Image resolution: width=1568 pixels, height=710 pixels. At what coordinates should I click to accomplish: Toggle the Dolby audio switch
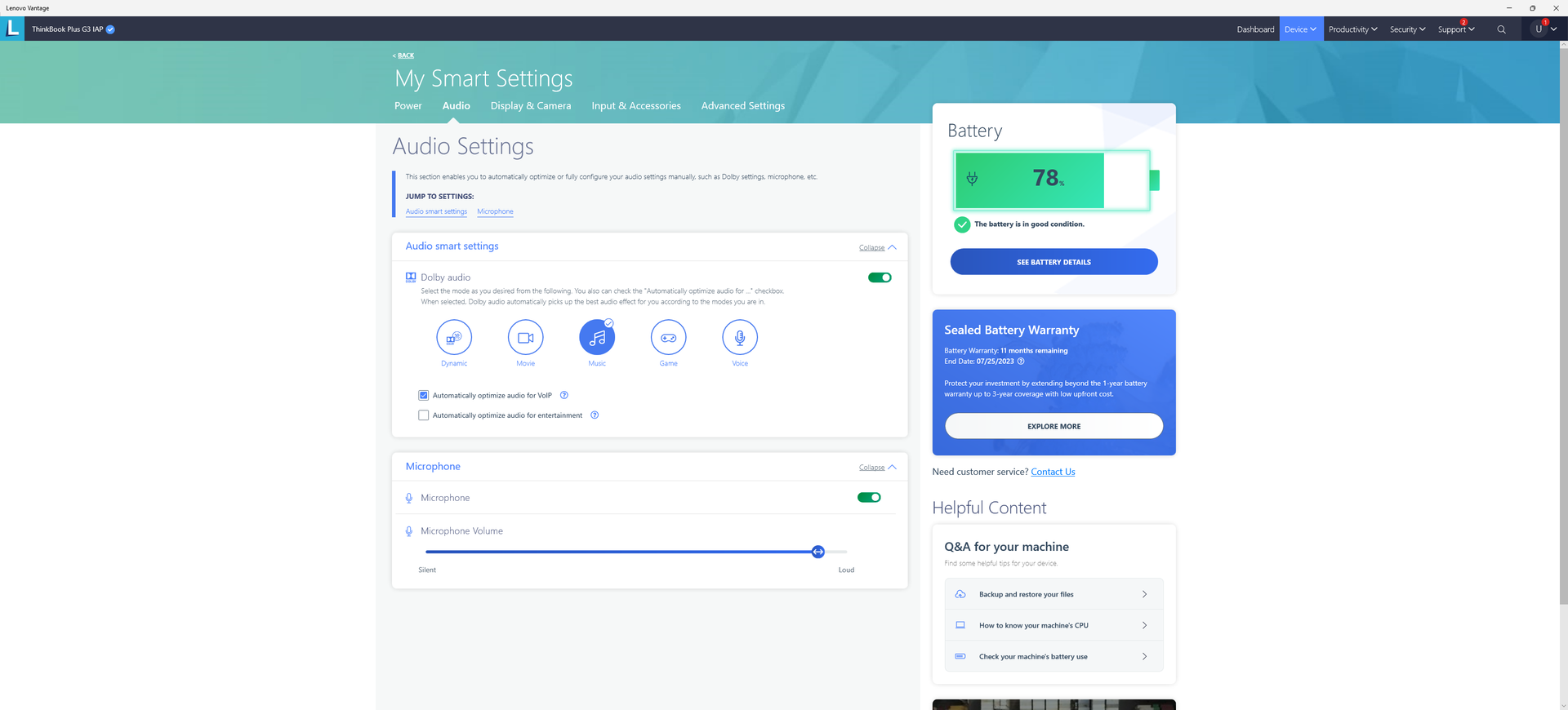[880, 277]
